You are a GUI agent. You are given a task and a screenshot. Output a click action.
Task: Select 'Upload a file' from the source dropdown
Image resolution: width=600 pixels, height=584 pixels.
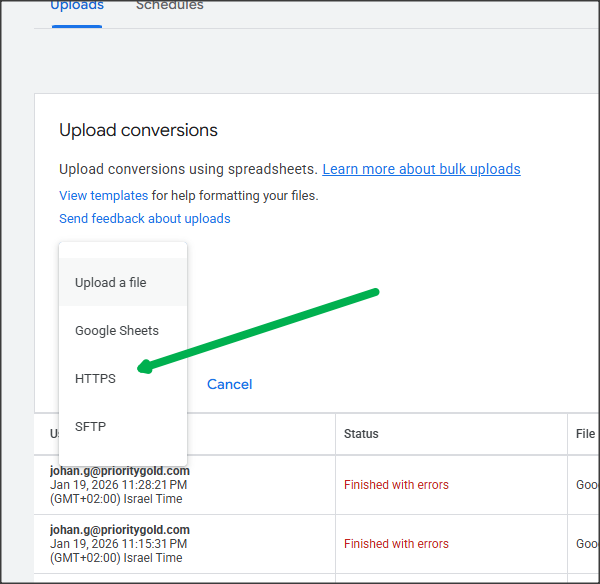111,282
